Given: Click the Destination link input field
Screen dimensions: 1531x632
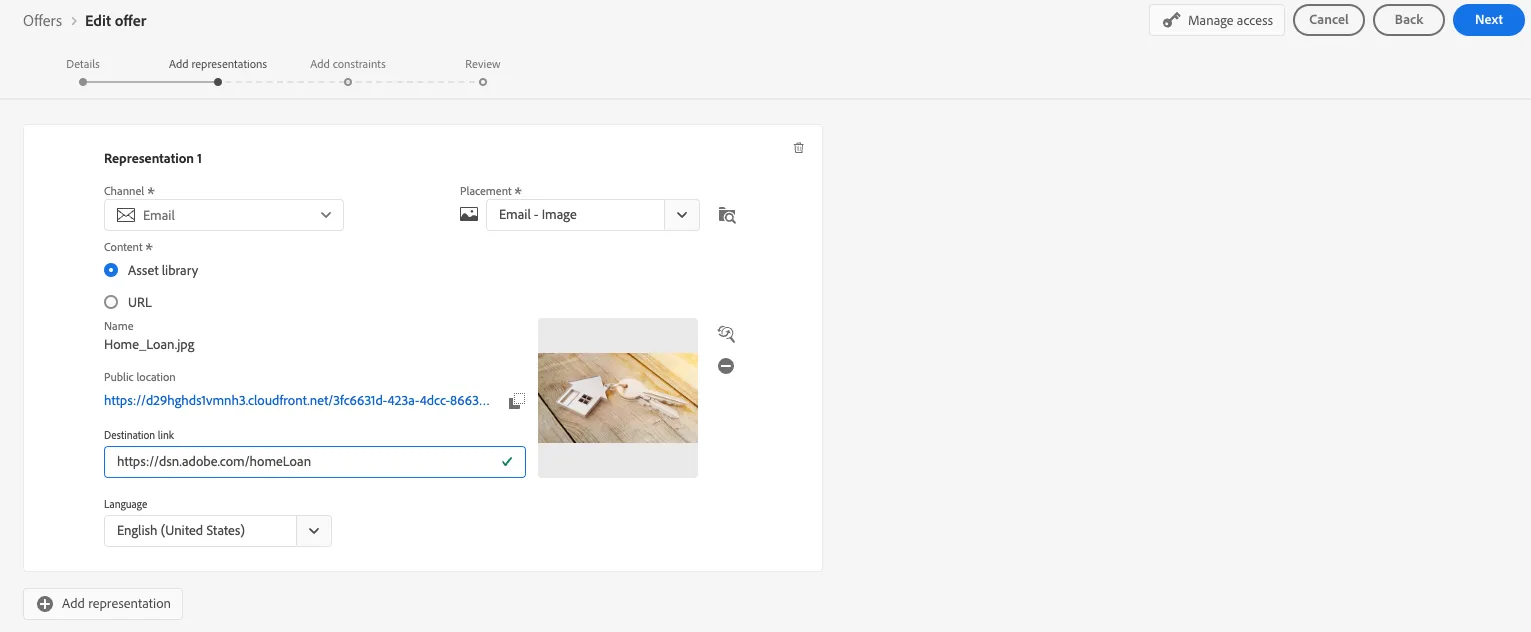Looking at the screenshot, I should click(x=315, y=462).
